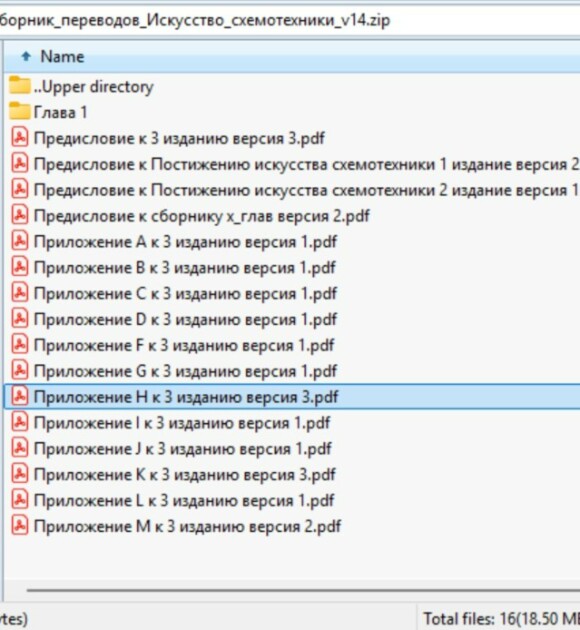Click PDF icon of Приложение A file
The image size is (580, 630).
pyautogui.click(x=19, y=241)
